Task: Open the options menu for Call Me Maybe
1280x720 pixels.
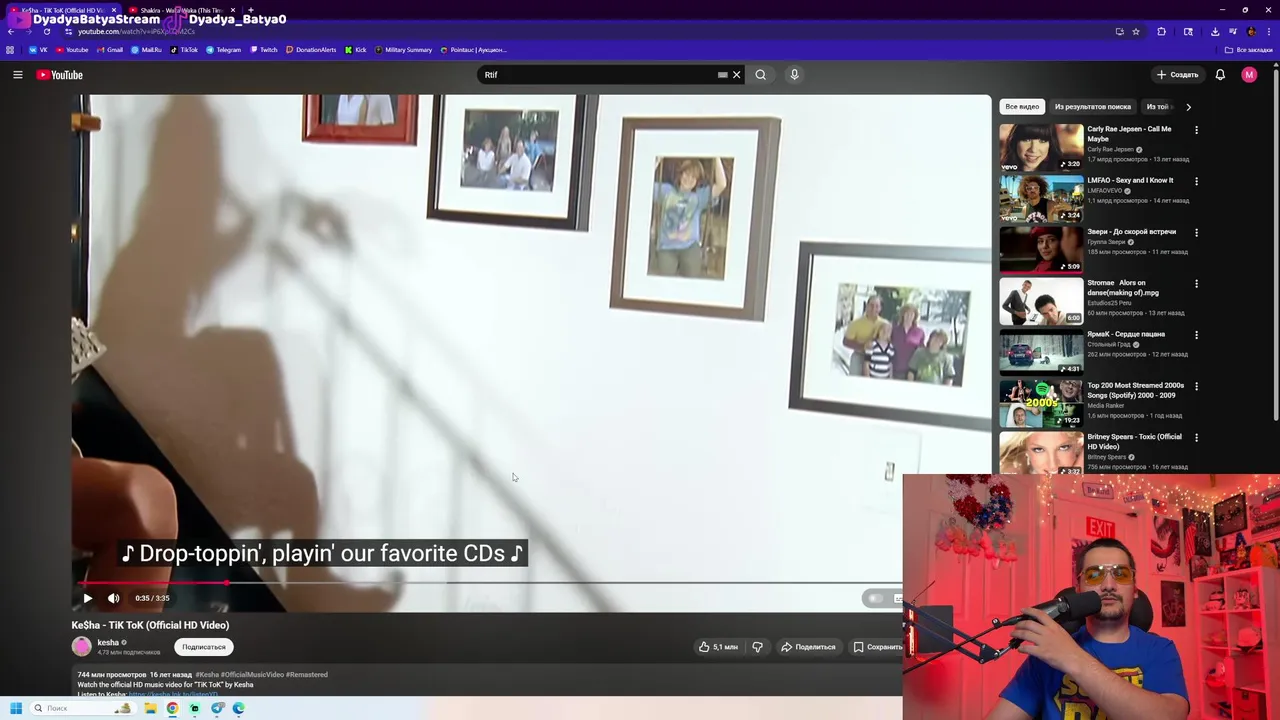Action: [x=1196, y=130]
